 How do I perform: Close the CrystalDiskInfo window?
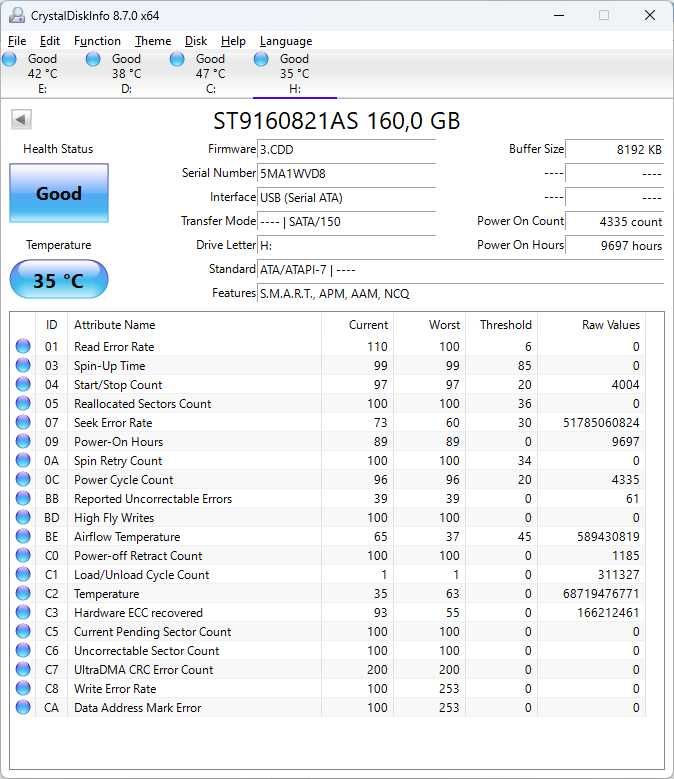(x=650, y=15)
